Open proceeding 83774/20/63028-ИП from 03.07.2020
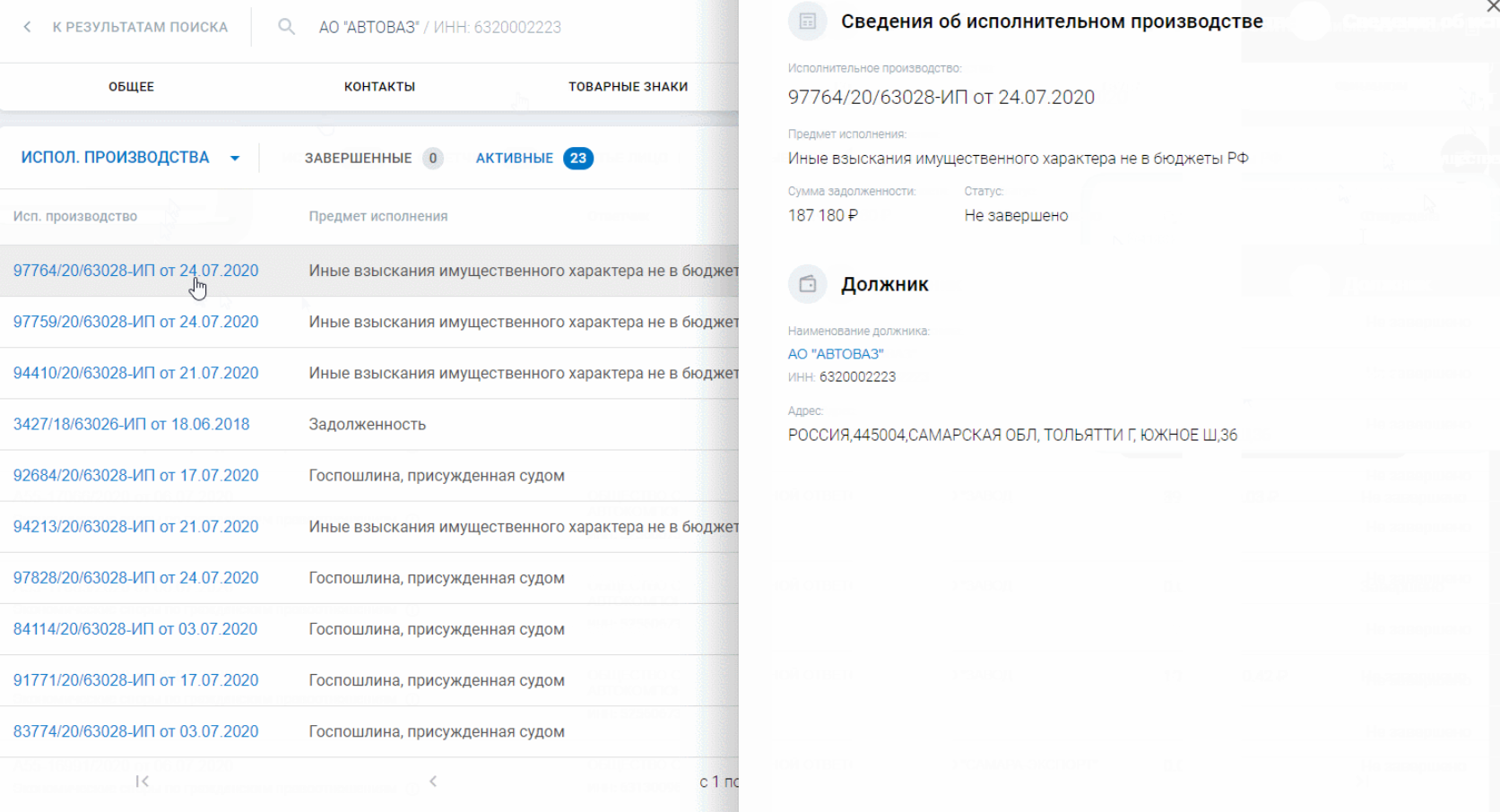Image resolution: width=1500 pixels, height=812 pixels. pos(135,731)
